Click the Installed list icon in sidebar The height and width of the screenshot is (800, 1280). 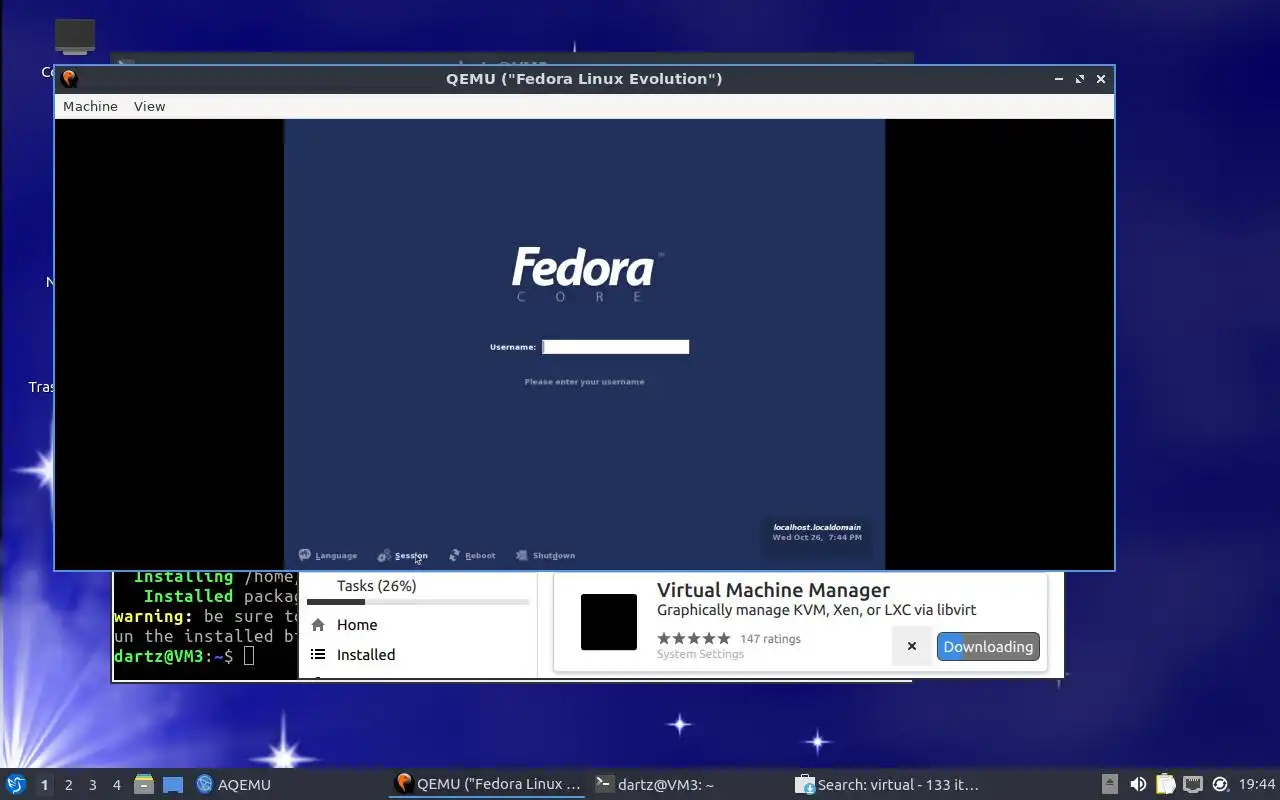coord(318,655)
